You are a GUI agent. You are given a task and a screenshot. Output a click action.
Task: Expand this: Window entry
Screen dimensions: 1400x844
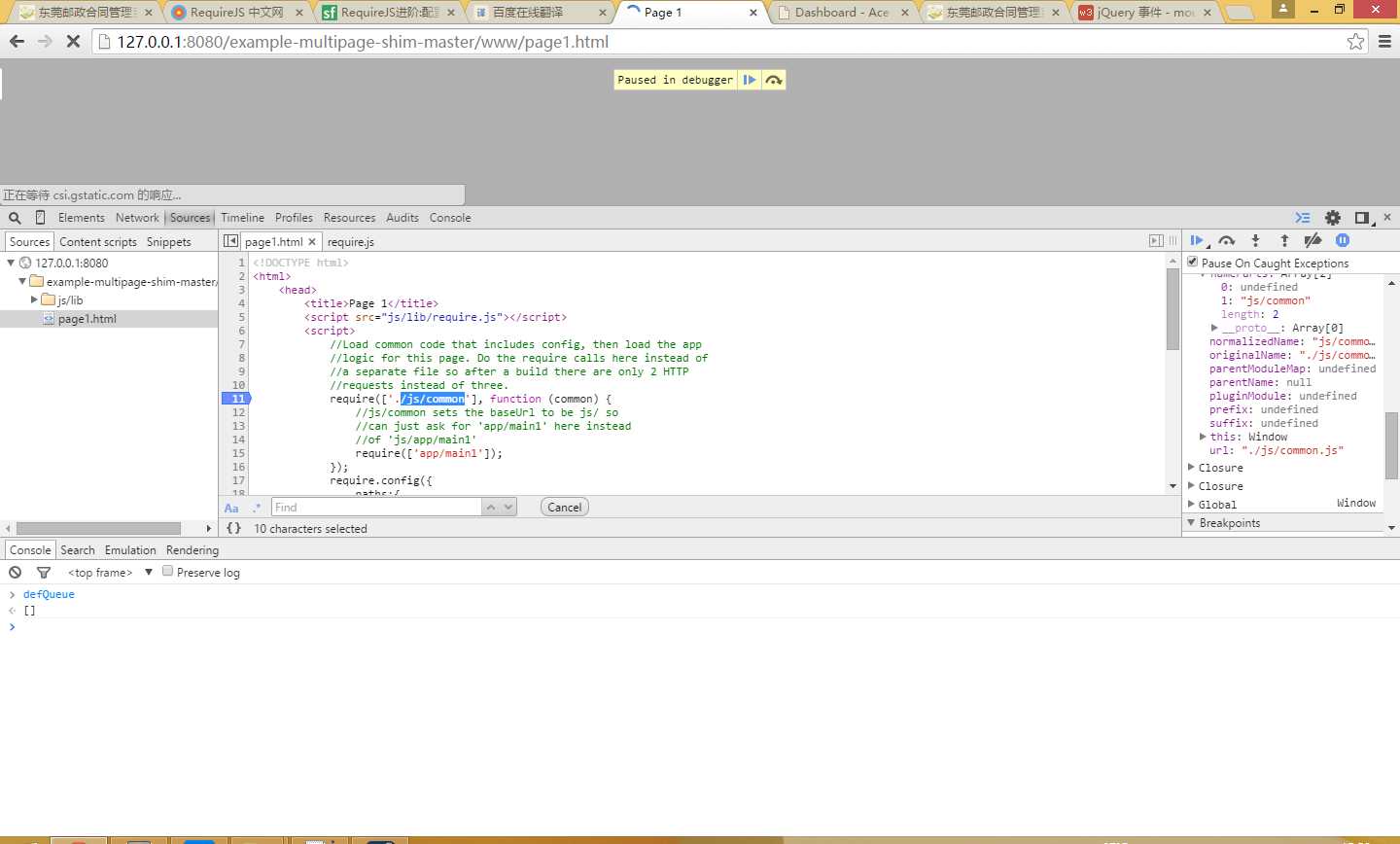[x=1204, y=437]
